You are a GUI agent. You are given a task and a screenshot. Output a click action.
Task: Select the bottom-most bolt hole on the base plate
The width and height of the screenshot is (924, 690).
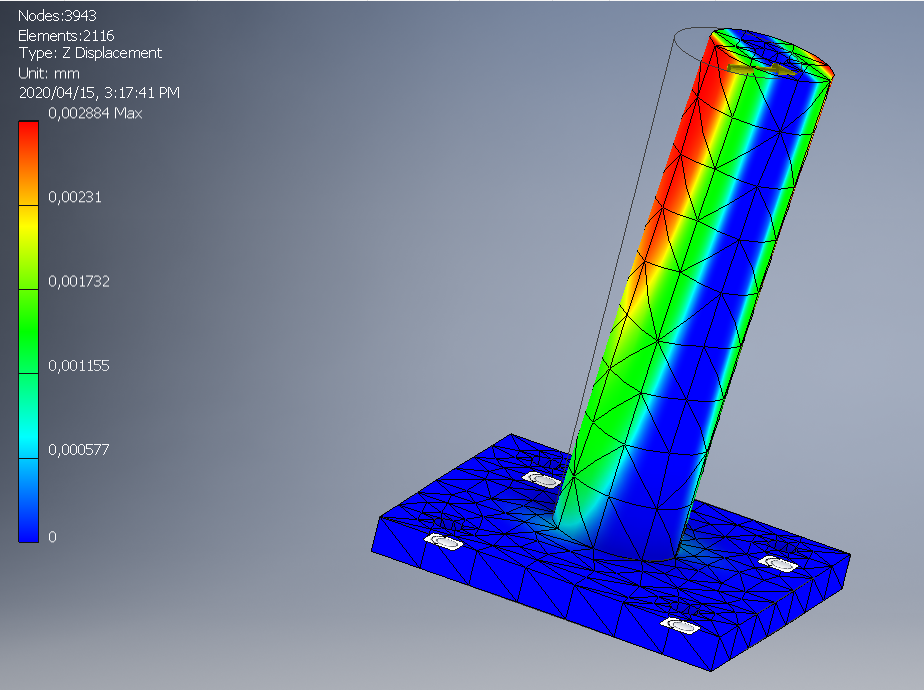pyautogui.click(x=685, y=627)
